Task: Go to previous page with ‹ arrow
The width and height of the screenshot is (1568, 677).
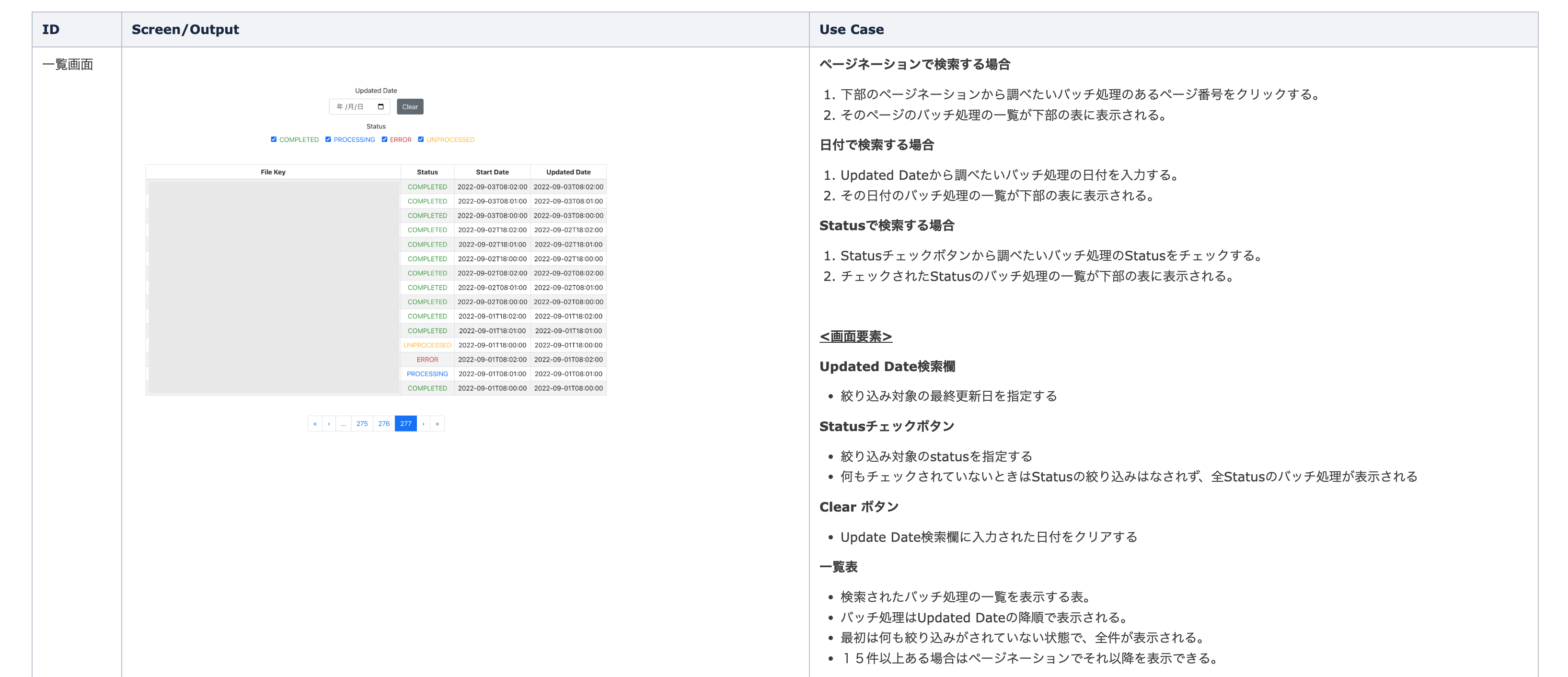Action: point(329,424)
